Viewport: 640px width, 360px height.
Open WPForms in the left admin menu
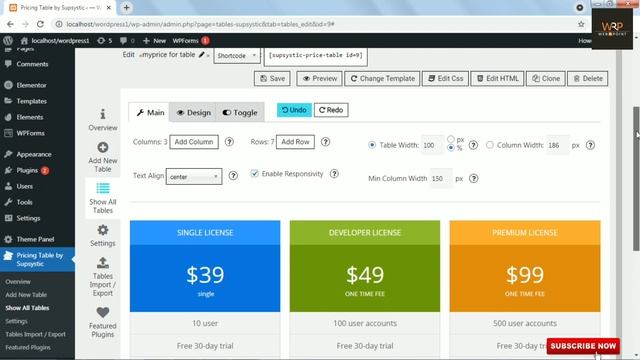pos(30,133)
